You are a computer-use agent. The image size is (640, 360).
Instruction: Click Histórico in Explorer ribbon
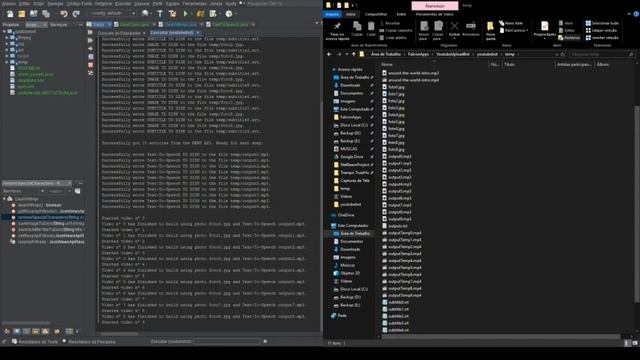(569, 38)
